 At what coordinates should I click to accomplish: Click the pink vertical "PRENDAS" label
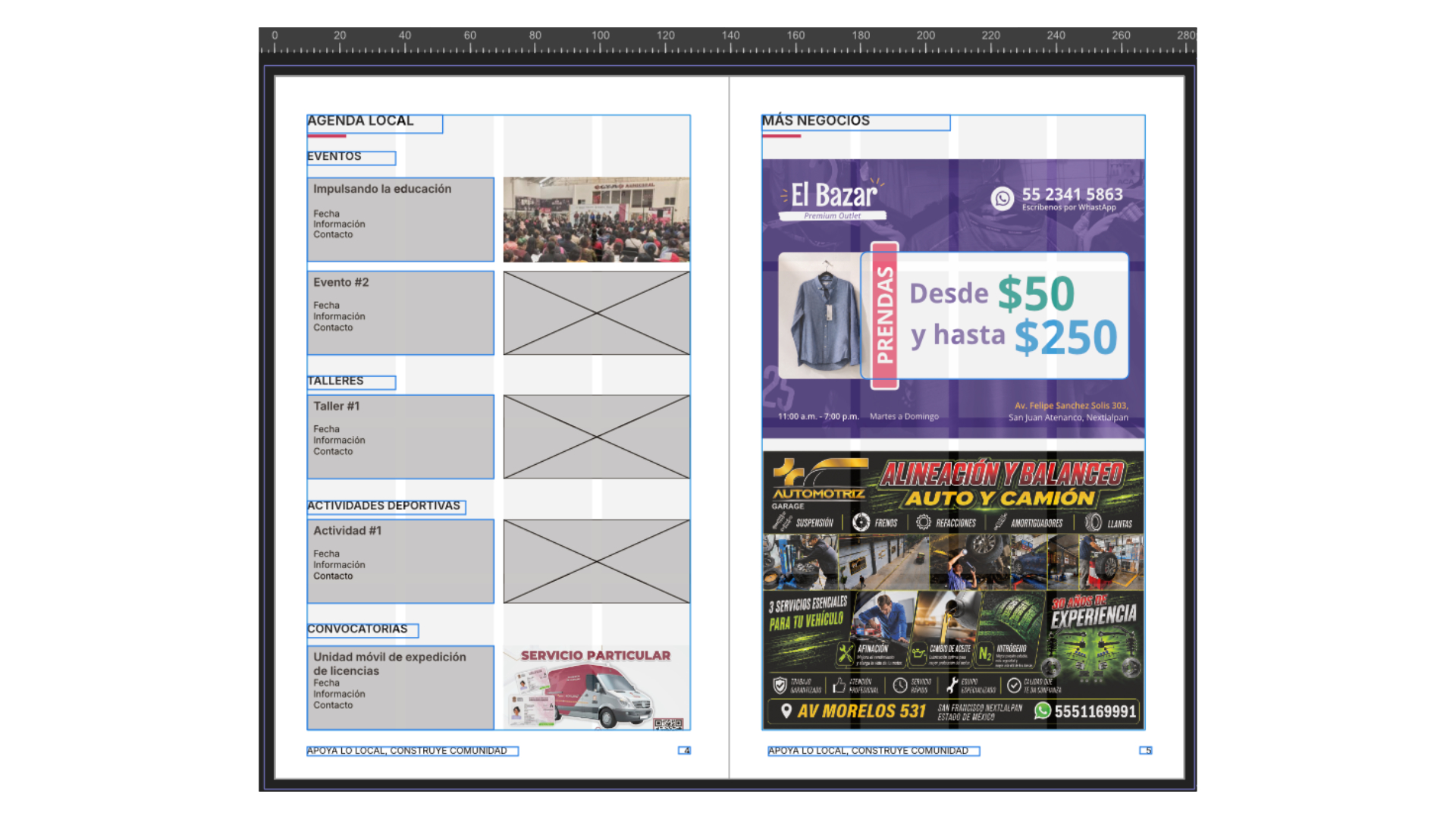884,315
